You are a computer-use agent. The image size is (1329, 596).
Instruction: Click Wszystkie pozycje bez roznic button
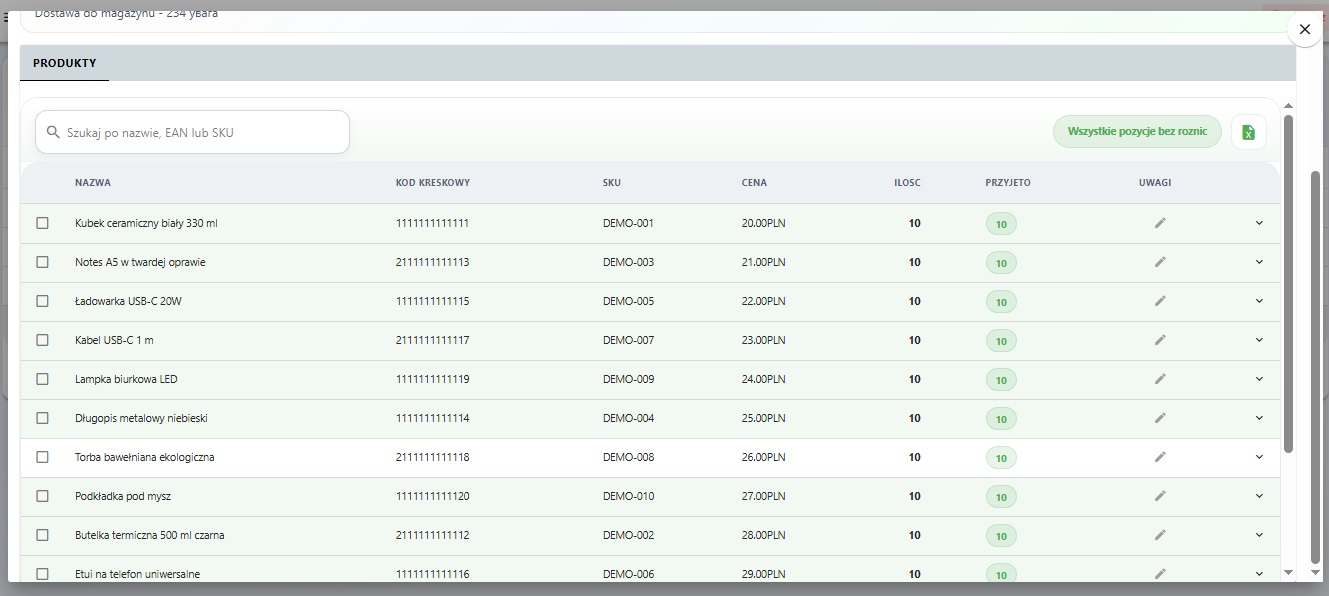coord(1137,132)
